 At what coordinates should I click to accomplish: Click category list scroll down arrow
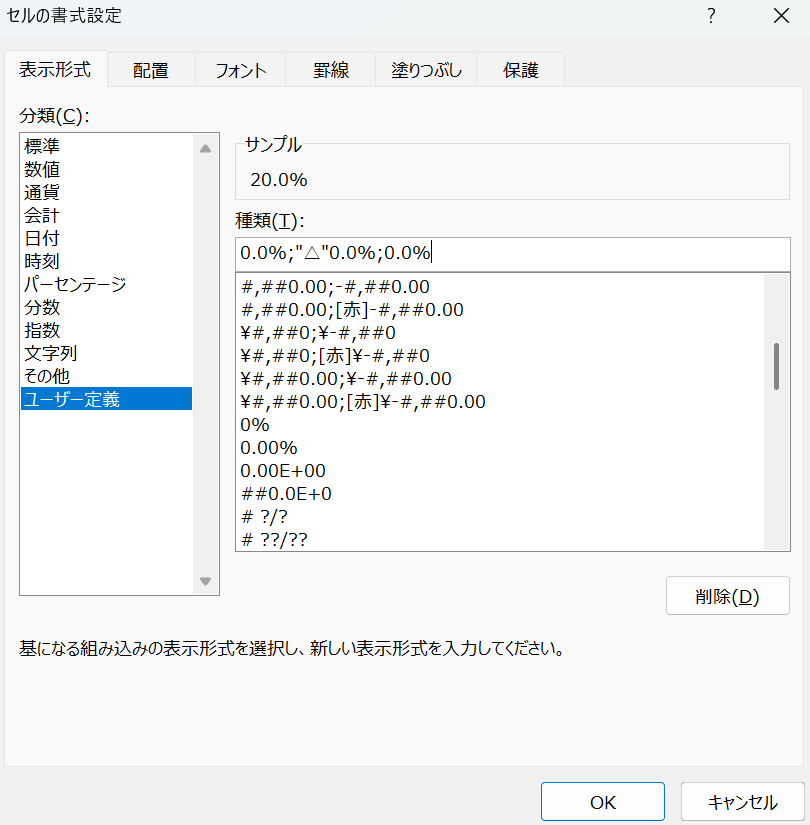pos(206,581)
